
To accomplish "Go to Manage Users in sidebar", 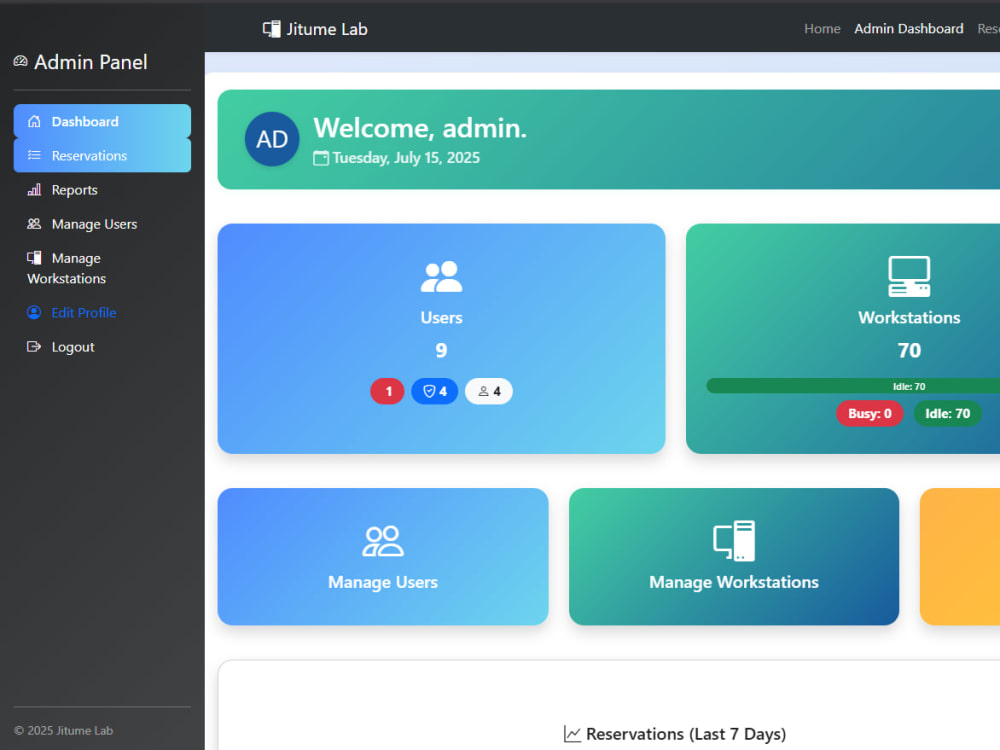I will (x=102, y=224).
